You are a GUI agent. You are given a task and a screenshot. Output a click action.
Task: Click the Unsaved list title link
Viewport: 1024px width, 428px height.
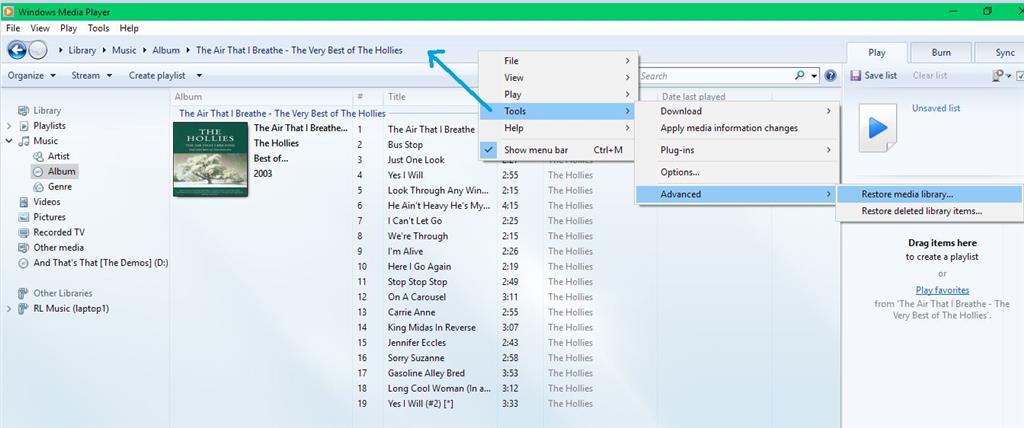(x=936, y=108)
